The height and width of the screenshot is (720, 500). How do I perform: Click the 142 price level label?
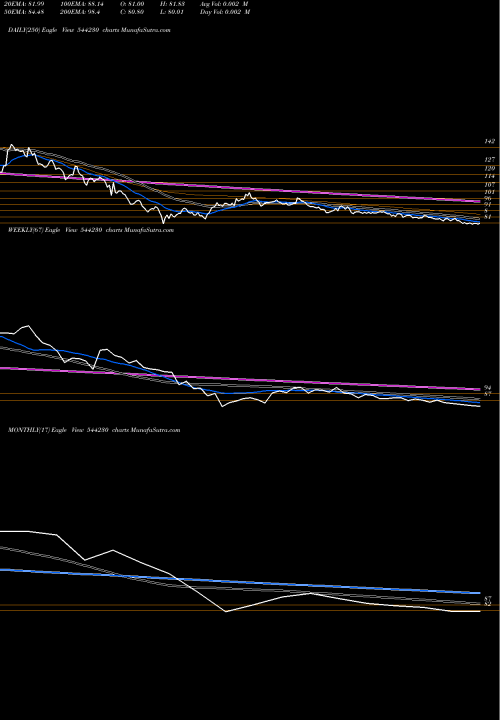tap(490, 142)
